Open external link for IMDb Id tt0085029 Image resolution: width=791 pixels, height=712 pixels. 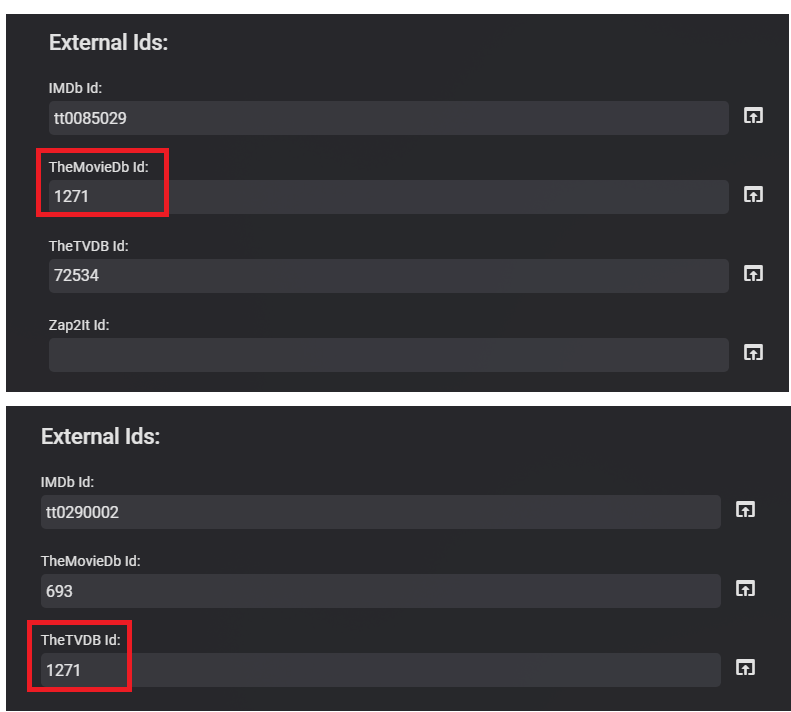pos(753,116)
